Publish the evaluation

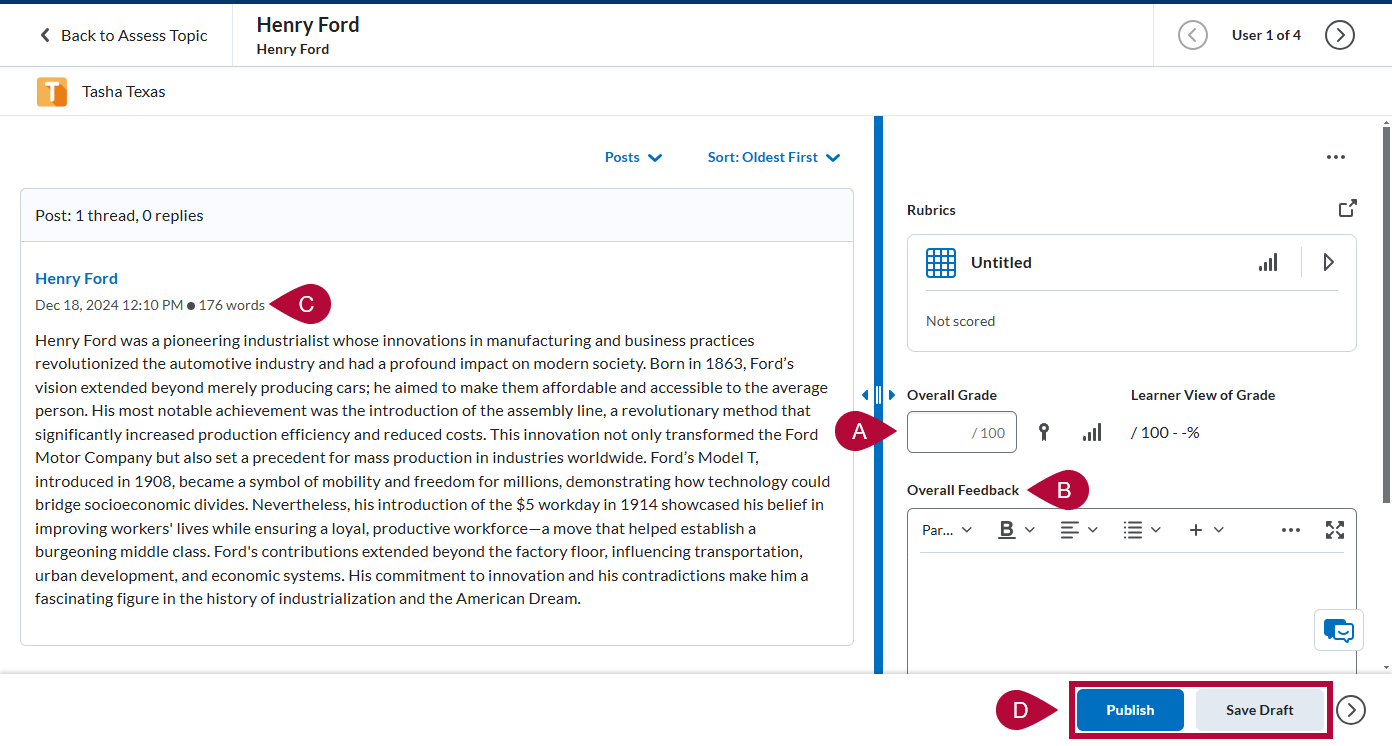click(x=1130, y=710)
